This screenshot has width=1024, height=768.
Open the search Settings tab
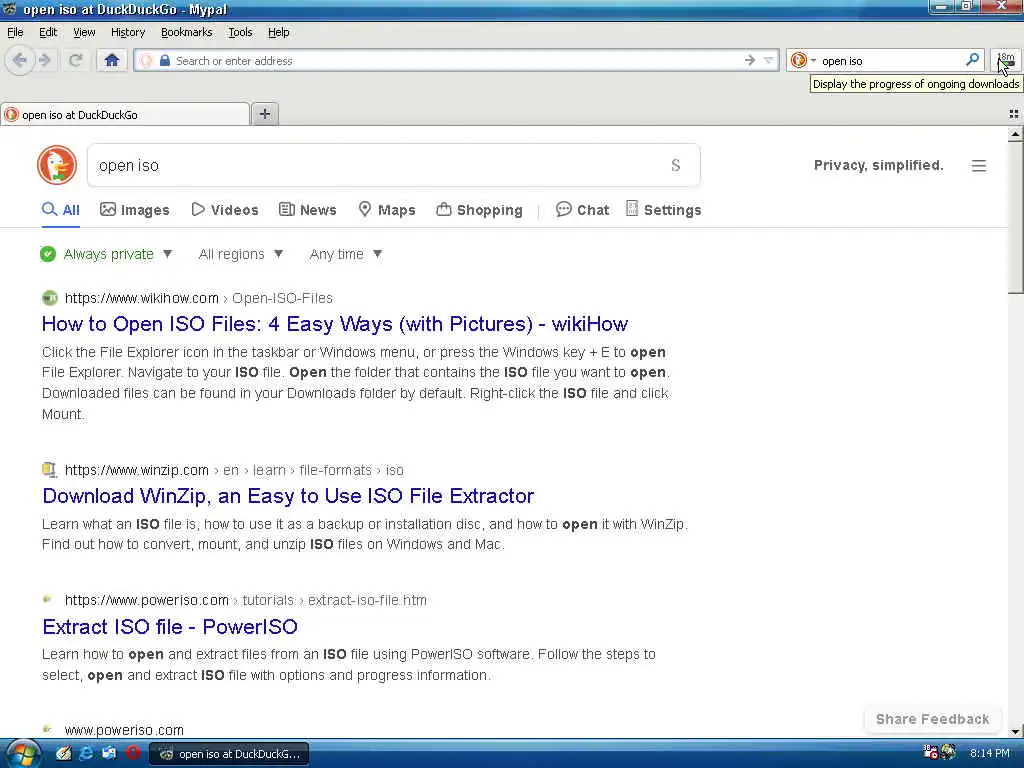[x=664, y=210]
